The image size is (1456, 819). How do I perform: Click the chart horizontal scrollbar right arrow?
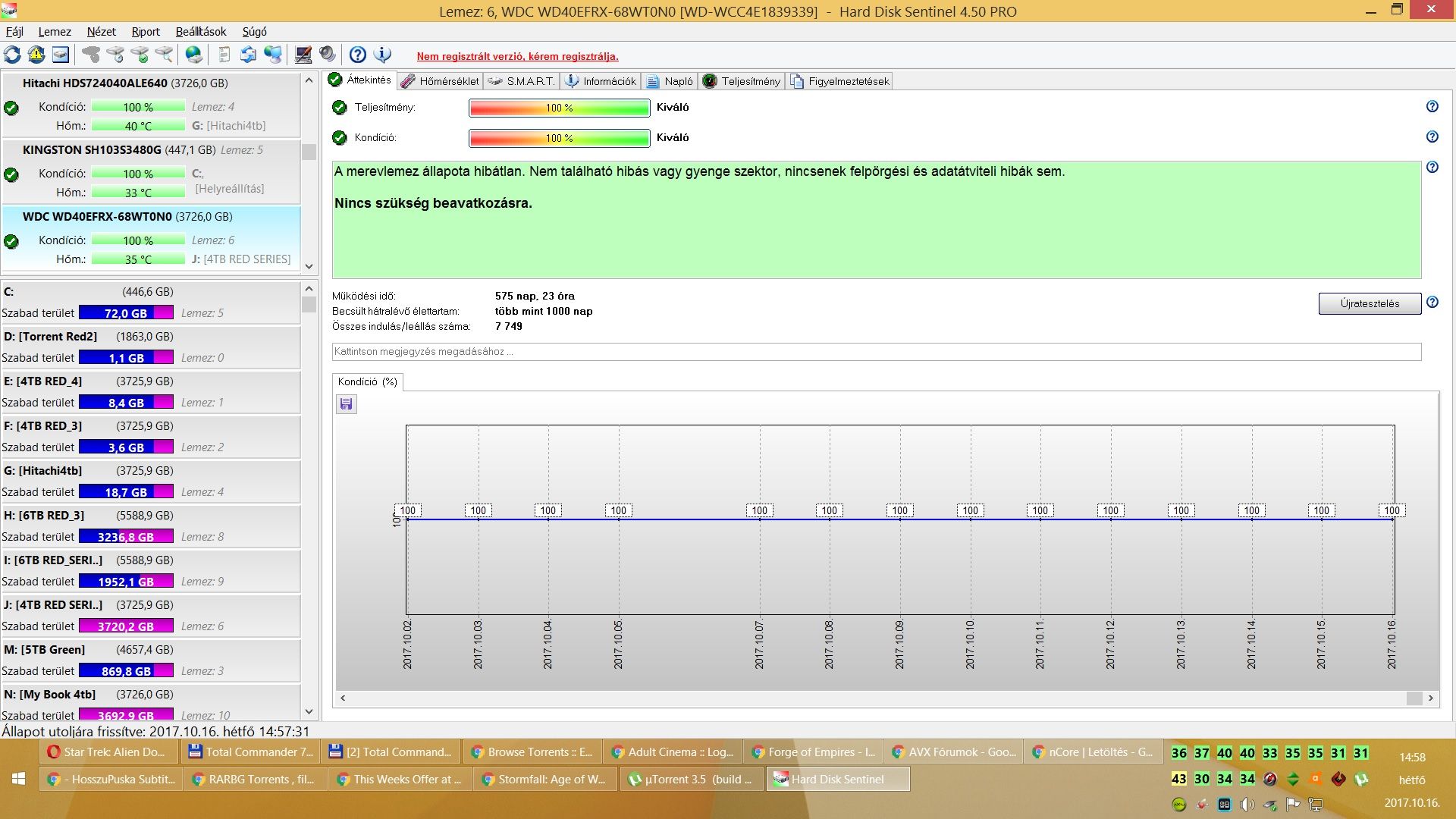pos(1430,698)
